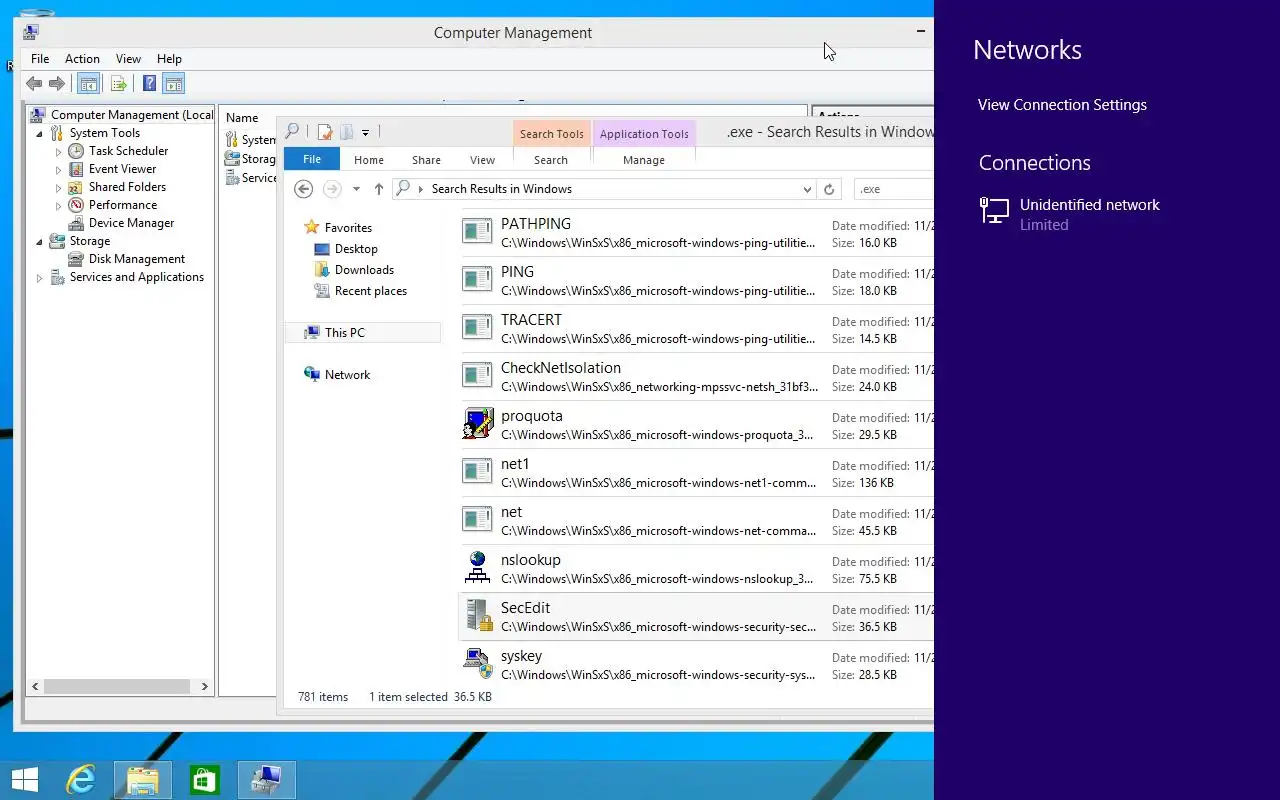Open Windows Store from taskbar
Image resolution: width=1280 pixels, height=800 pixels.
point(204,780)
